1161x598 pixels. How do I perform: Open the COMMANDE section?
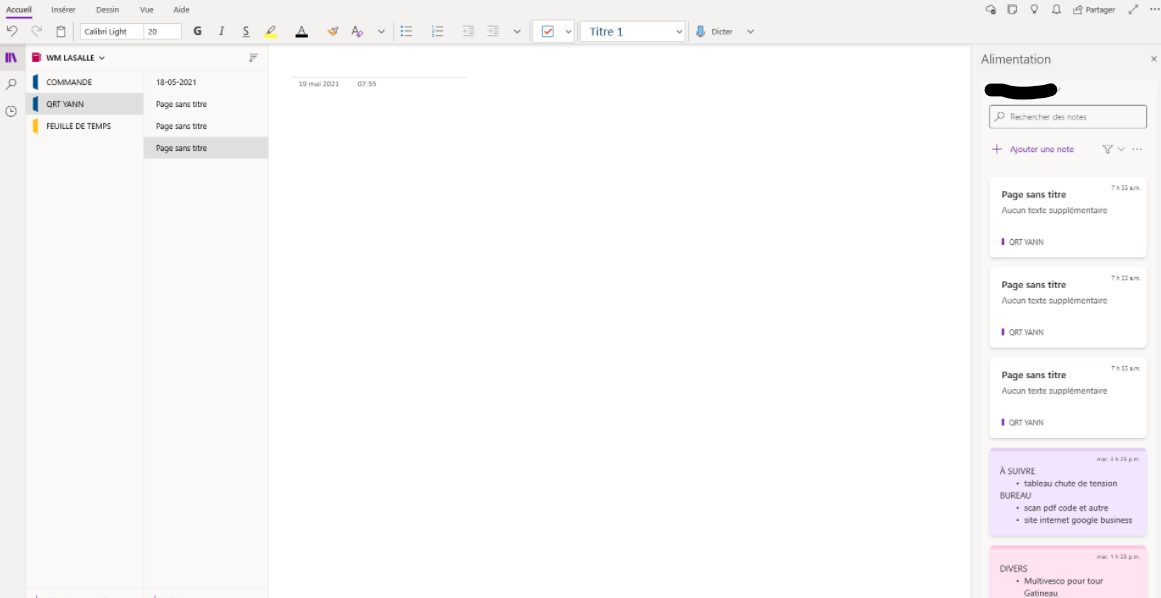coord(84,82)
